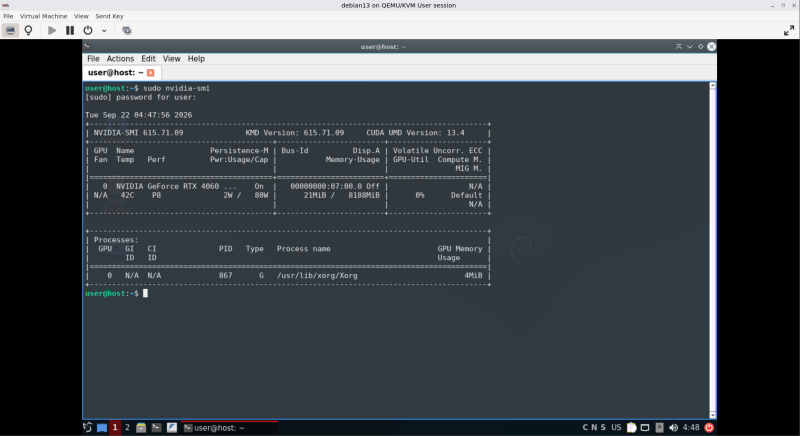Open the terminal View menu
Screen dimensions: 800x436
tap(171, 59)
